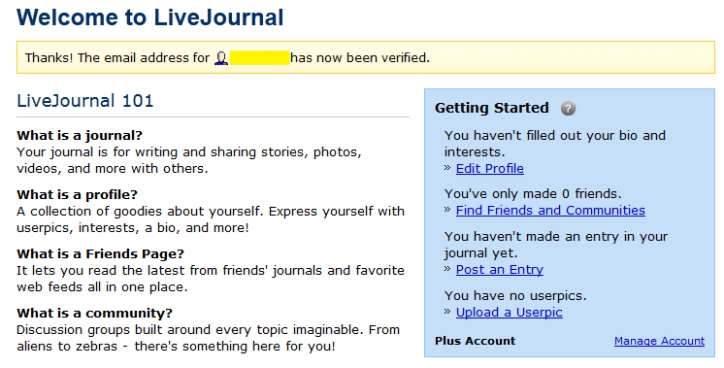Click the 'What is a community?' heading
This screenshot has width=724, height=368.
tap(95, 313)
